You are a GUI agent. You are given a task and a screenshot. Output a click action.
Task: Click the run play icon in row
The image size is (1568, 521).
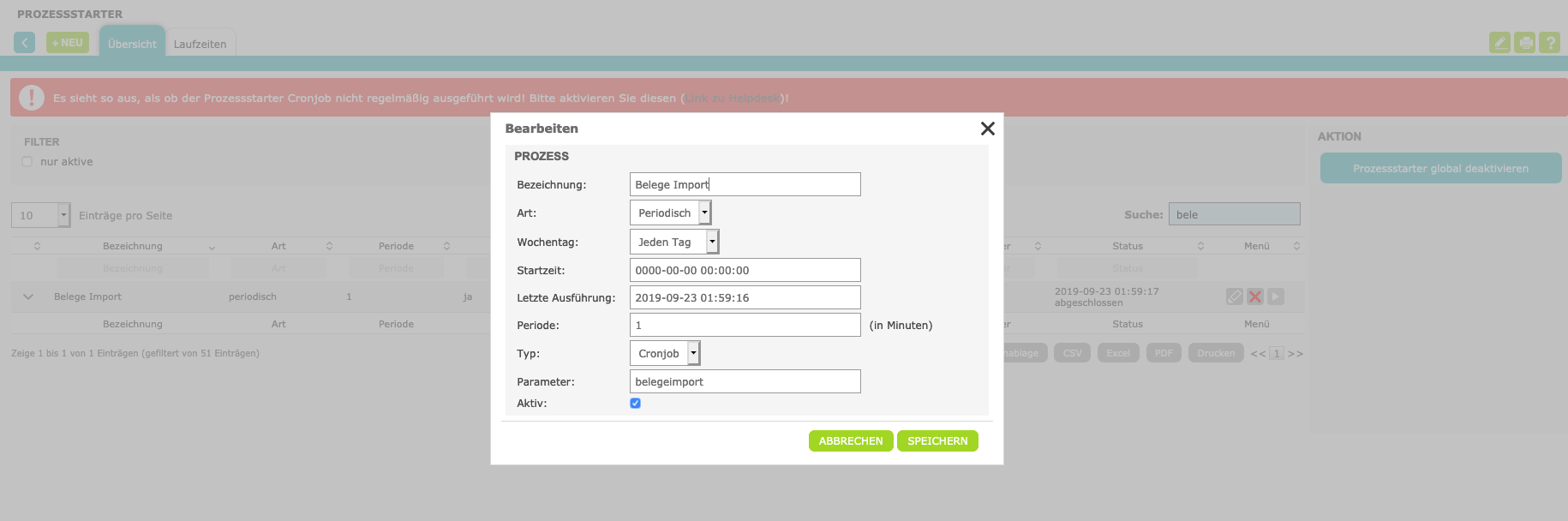click(x=1276, y=296)
